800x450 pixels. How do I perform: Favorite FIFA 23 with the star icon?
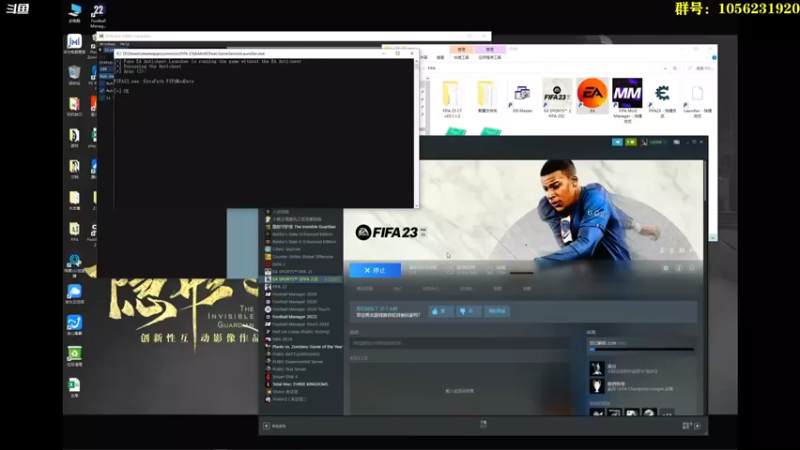pos(692,268)
